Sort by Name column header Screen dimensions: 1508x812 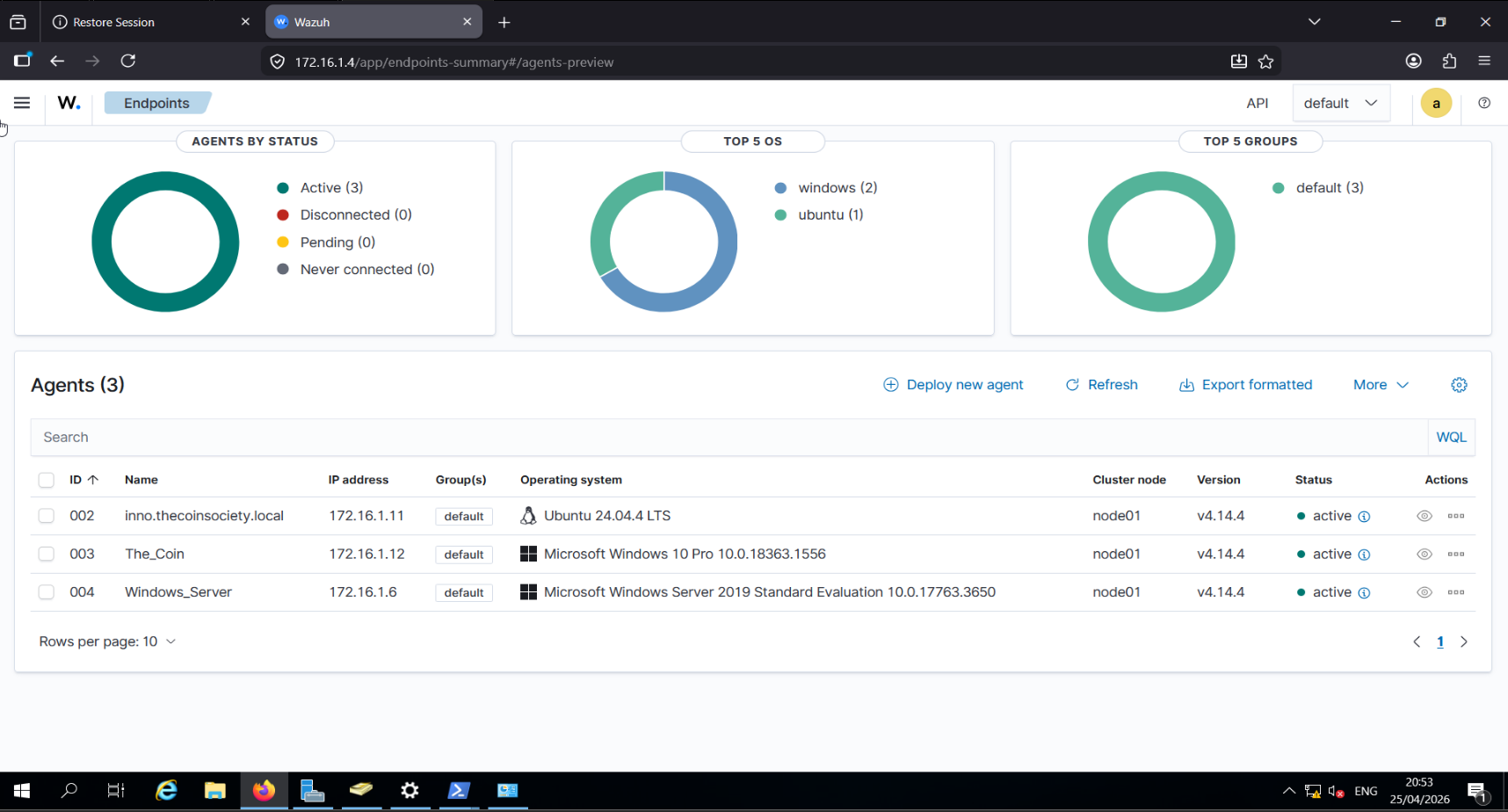point(141,480)
